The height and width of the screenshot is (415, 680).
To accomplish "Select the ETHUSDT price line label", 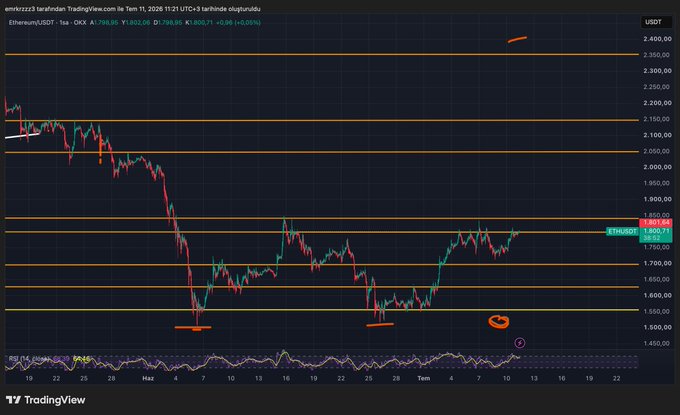I will (622, 232).
